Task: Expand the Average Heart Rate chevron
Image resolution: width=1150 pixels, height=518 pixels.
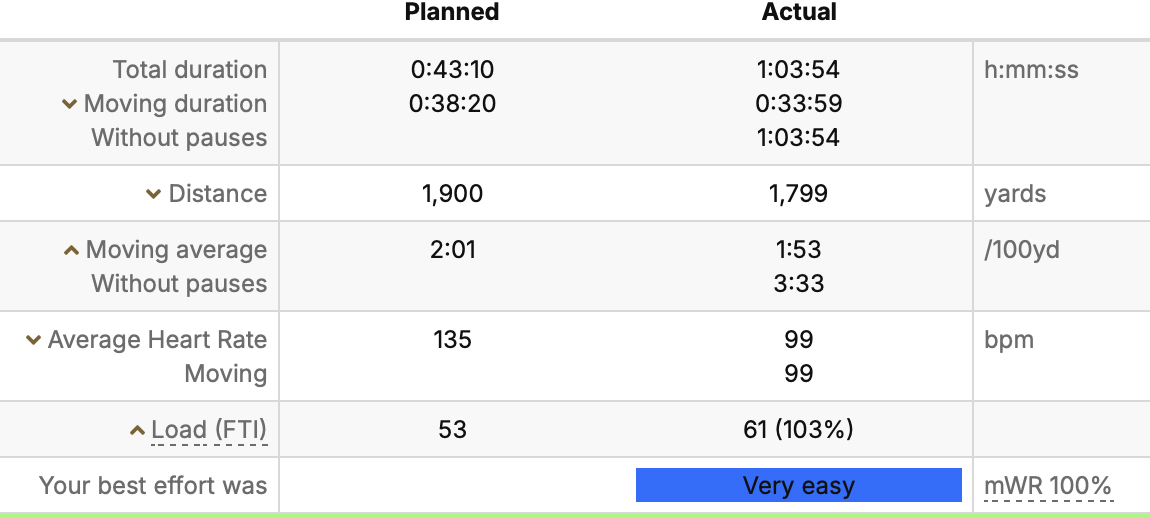Action: 33,340
